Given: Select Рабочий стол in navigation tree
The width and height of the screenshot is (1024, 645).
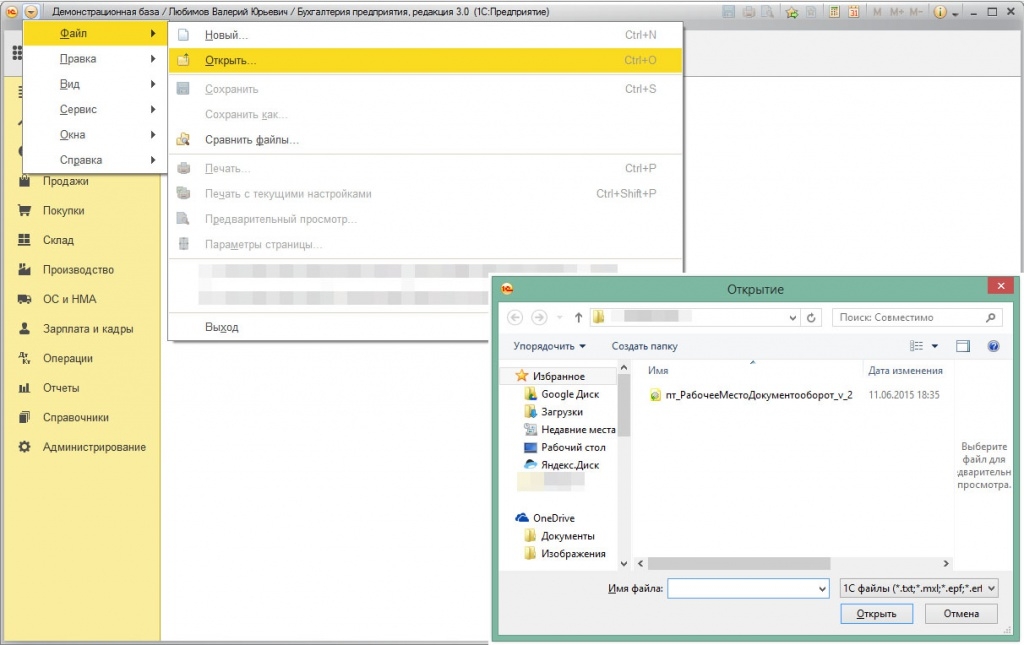Looking at the screenshot, I should coord(573,447).
